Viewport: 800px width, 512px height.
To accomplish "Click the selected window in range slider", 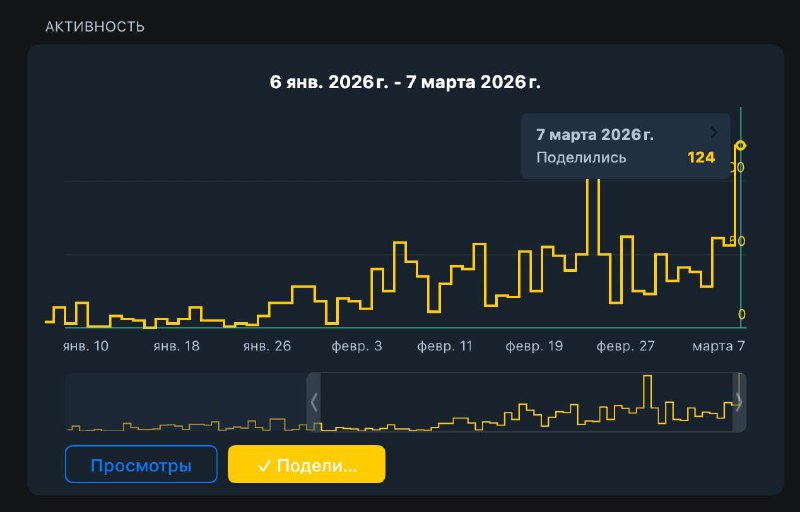I will 526,402.
